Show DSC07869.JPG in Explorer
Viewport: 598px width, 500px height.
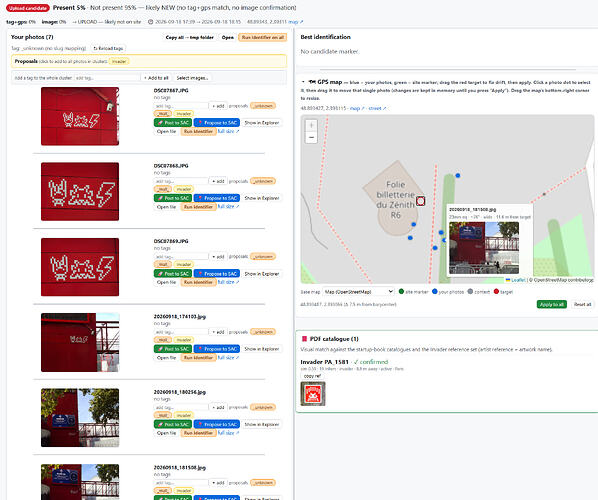(262, 273)
